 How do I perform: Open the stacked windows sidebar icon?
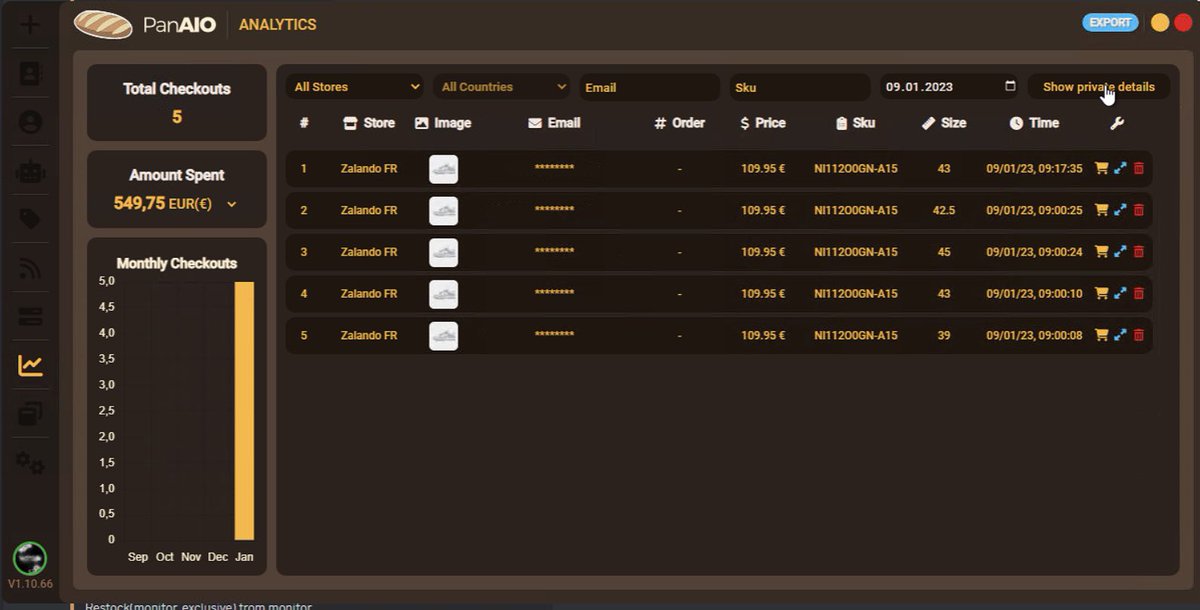[x=31, y=414]
